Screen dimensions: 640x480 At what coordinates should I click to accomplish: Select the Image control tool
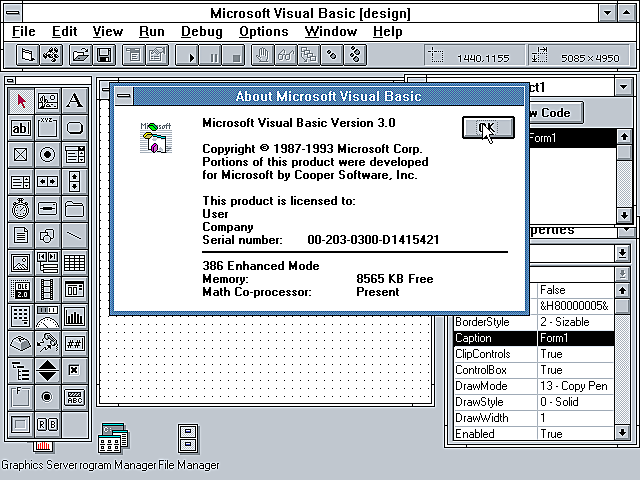point(20,262)
